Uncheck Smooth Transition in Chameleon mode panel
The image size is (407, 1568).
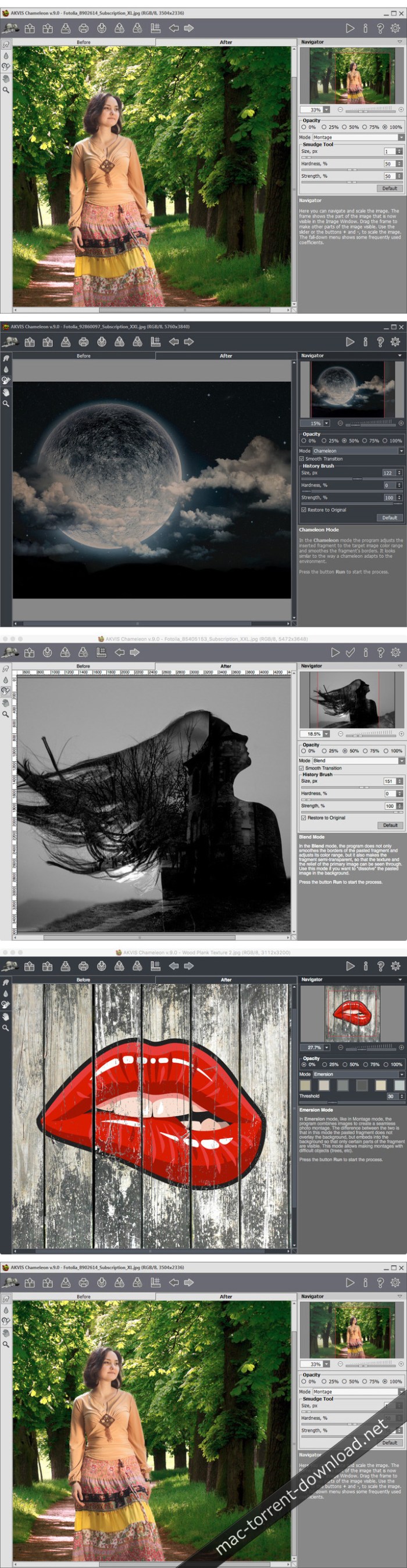(x=302, y=459)
